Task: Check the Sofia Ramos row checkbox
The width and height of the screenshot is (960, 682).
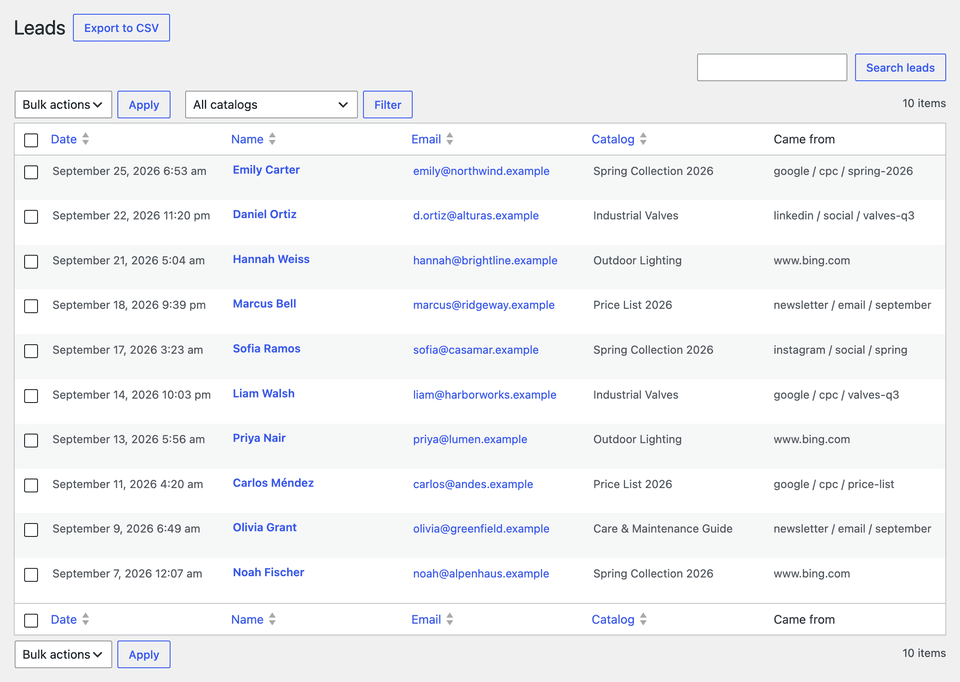Action: click(x=31, y=351)
